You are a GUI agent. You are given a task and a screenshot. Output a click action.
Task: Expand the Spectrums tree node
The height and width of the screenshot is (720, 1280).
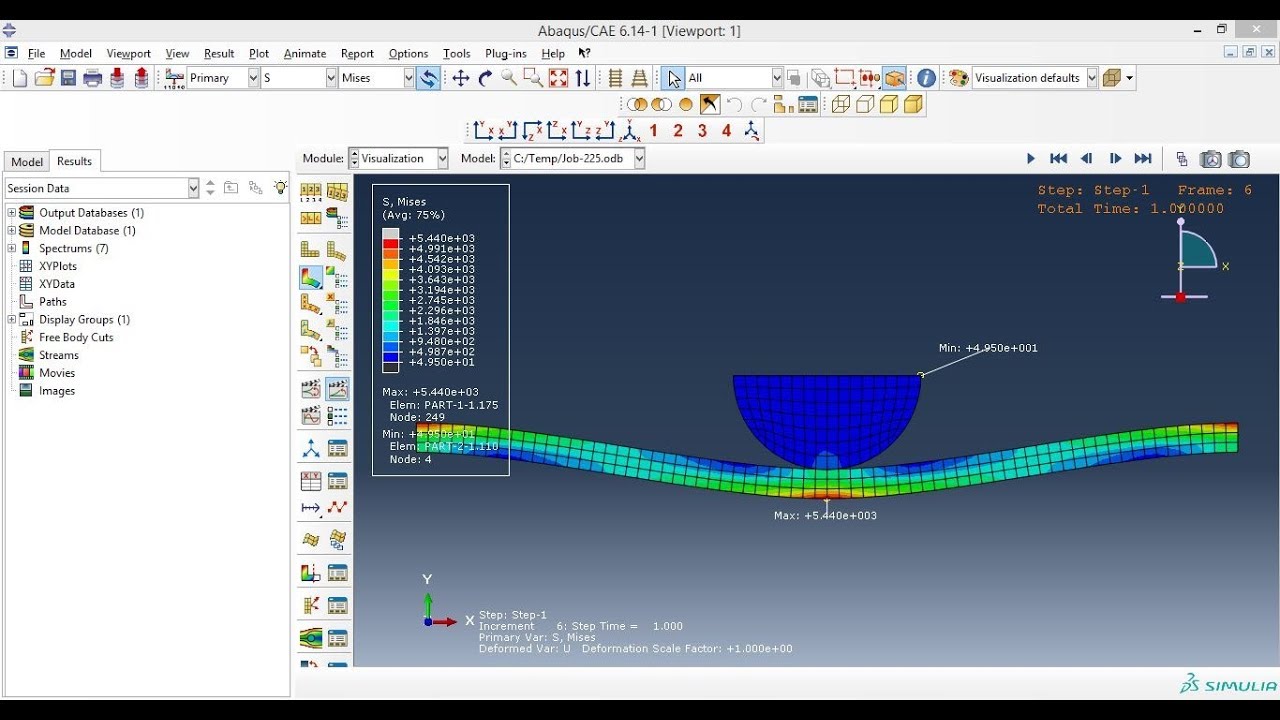point(12,248)
